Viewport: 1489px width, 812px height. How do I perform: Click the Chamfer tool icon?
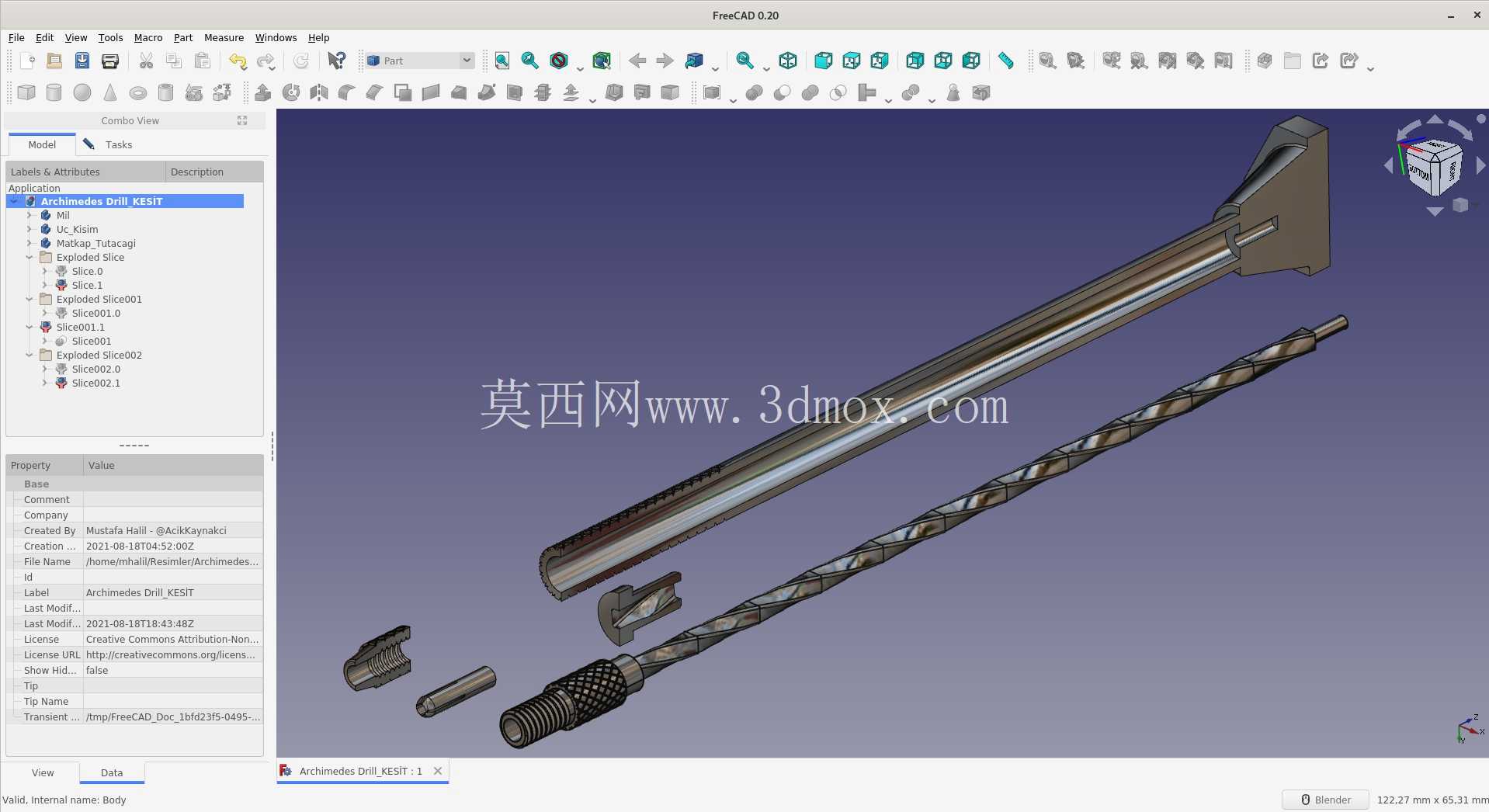pyautogui.click(x=375, y=93)
